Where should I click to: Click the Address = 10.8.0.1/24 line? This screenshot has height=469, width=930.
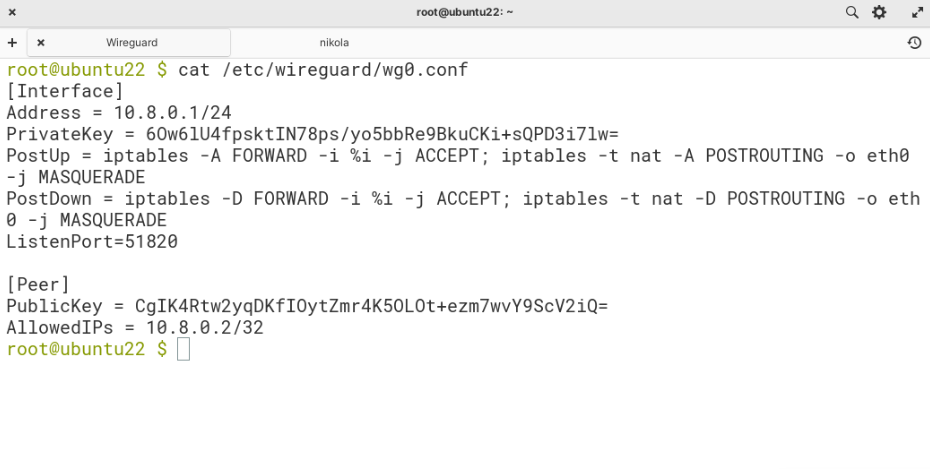[x=119, y=113]
